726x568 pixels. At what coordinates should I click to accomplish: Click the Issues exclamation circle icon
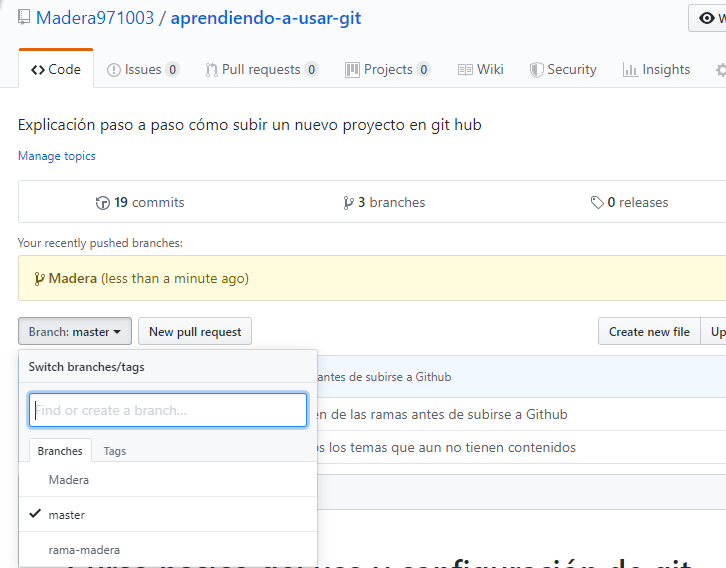click(x=113, y=70)
